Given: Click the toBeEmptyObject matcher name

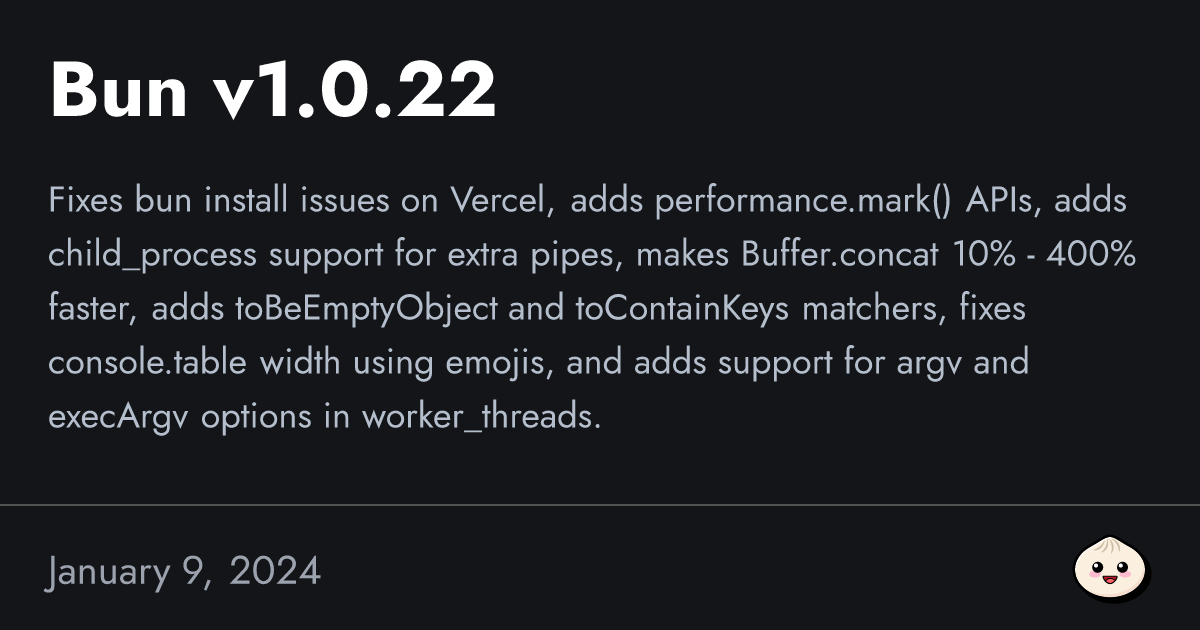Looking at the screenshot, I should pos(366,309).
